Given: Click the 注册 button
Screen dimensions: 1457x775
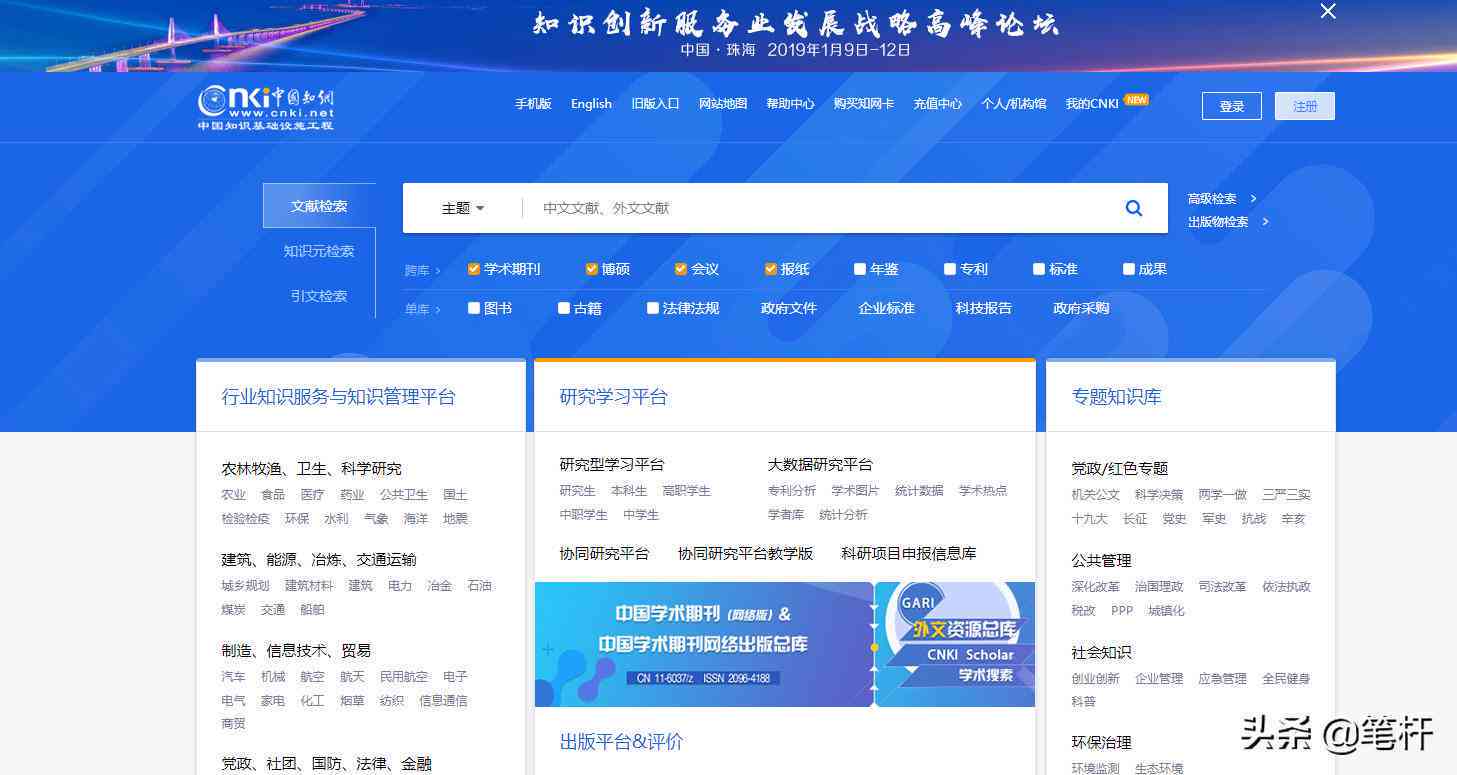Looking at the screenshot, I should click(1305, 106).
